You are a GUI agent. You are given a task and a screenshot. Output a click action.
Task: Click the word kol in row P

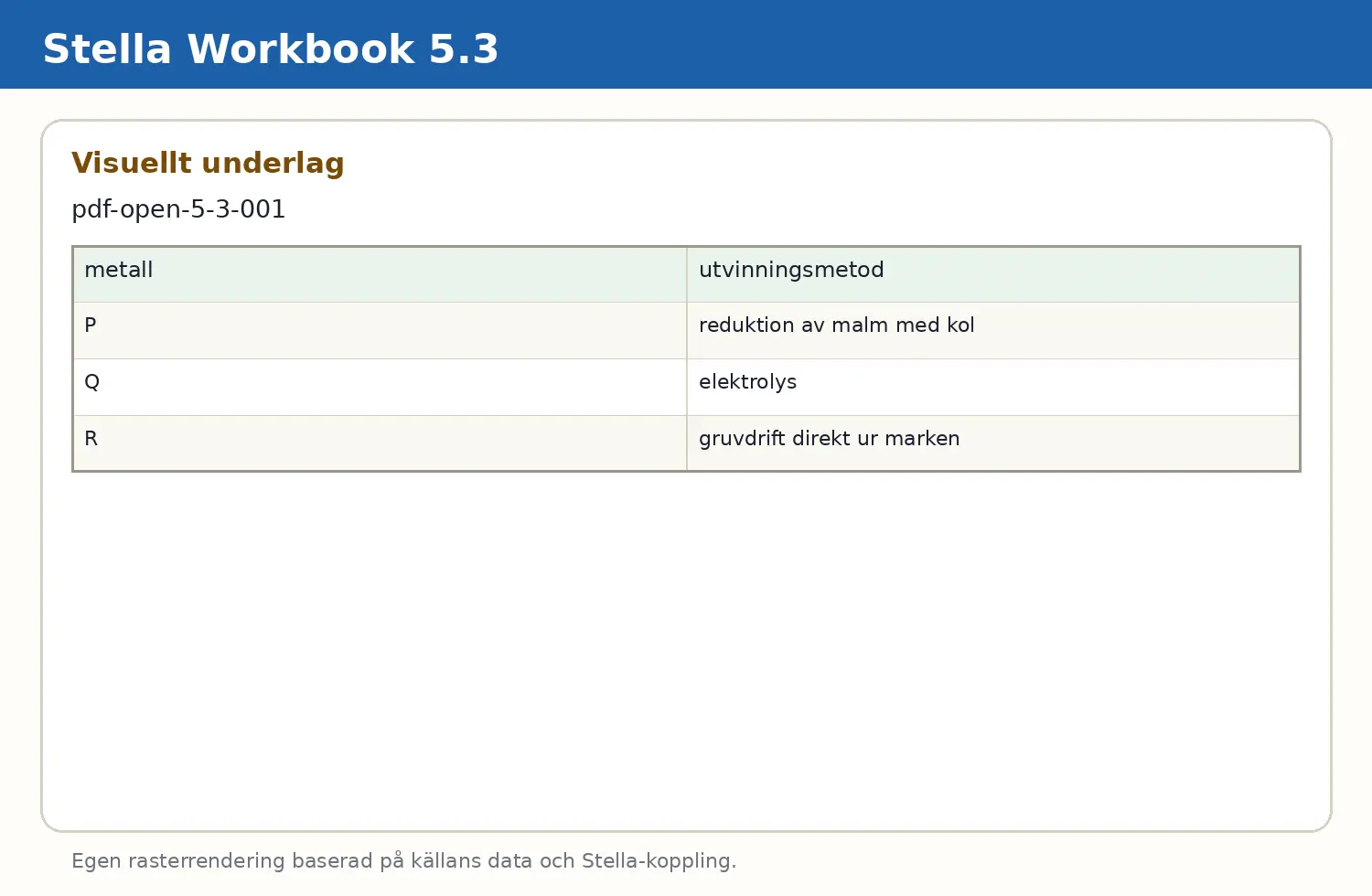[960, 325]
